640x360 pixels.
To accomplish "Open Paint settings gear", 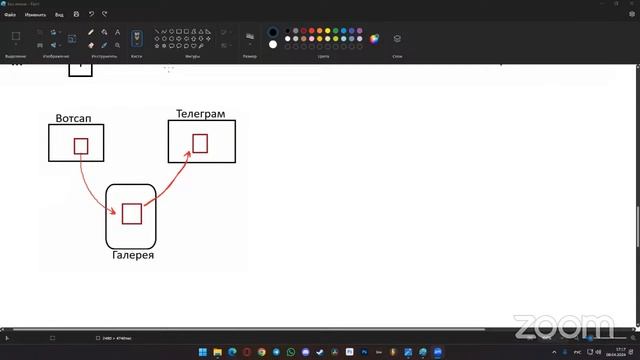I will click(x=632, y=14).
